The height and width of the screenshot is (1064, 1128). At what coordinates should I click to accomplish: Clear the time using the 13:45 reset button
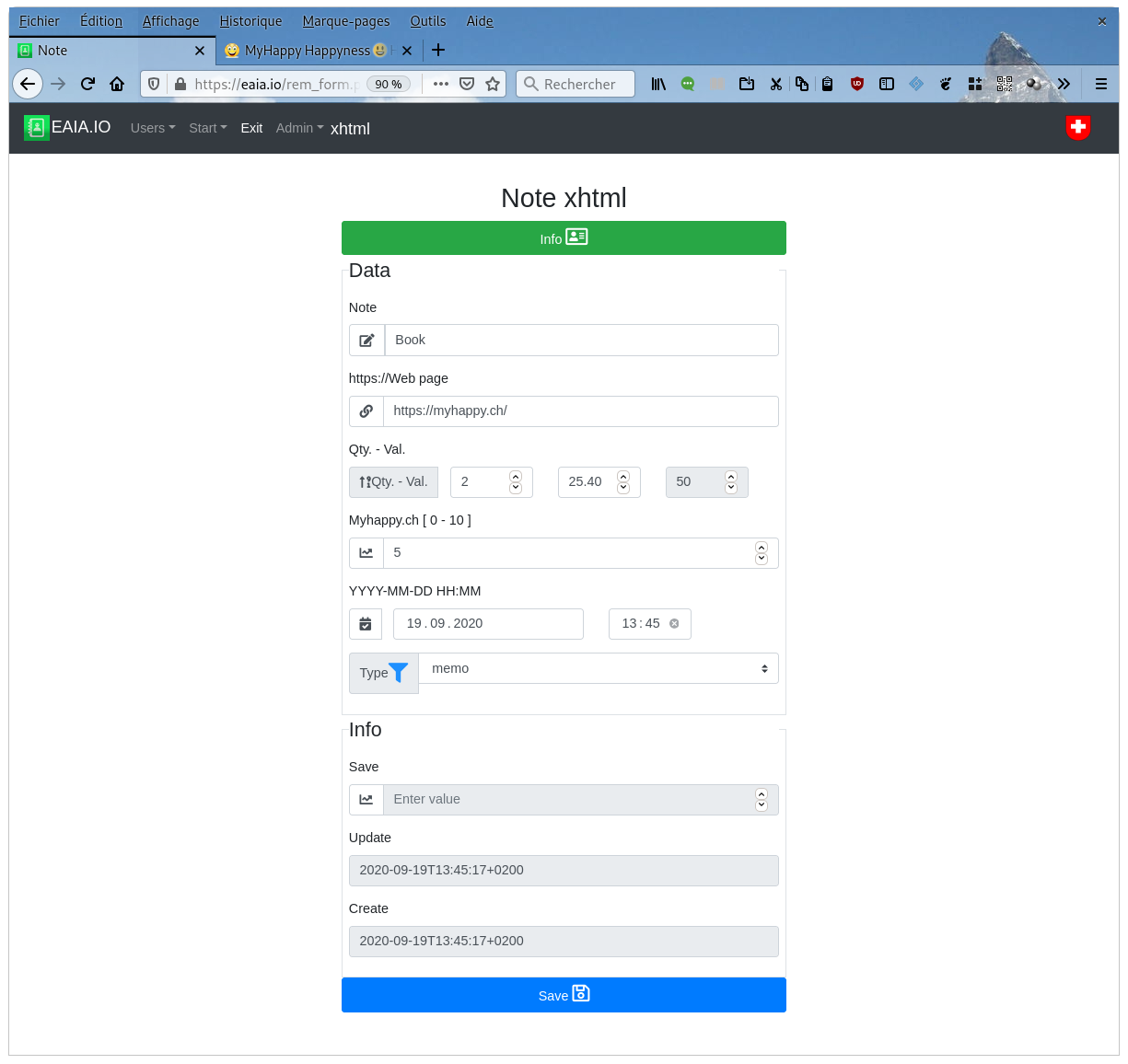pyautogui.click(x=674, y=624)
